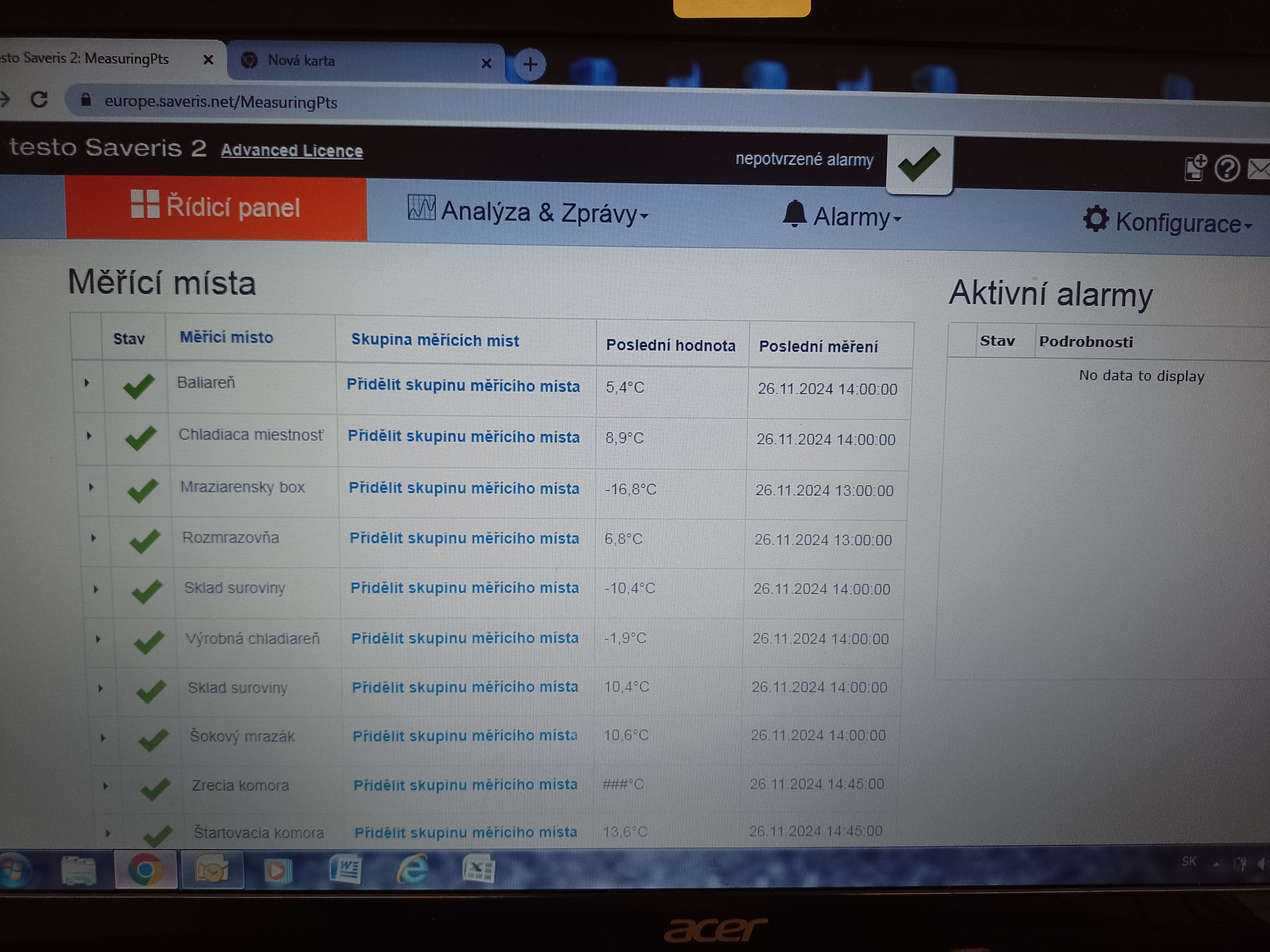Click the unconfirmed alarms green checkmark

click(919, 164)
